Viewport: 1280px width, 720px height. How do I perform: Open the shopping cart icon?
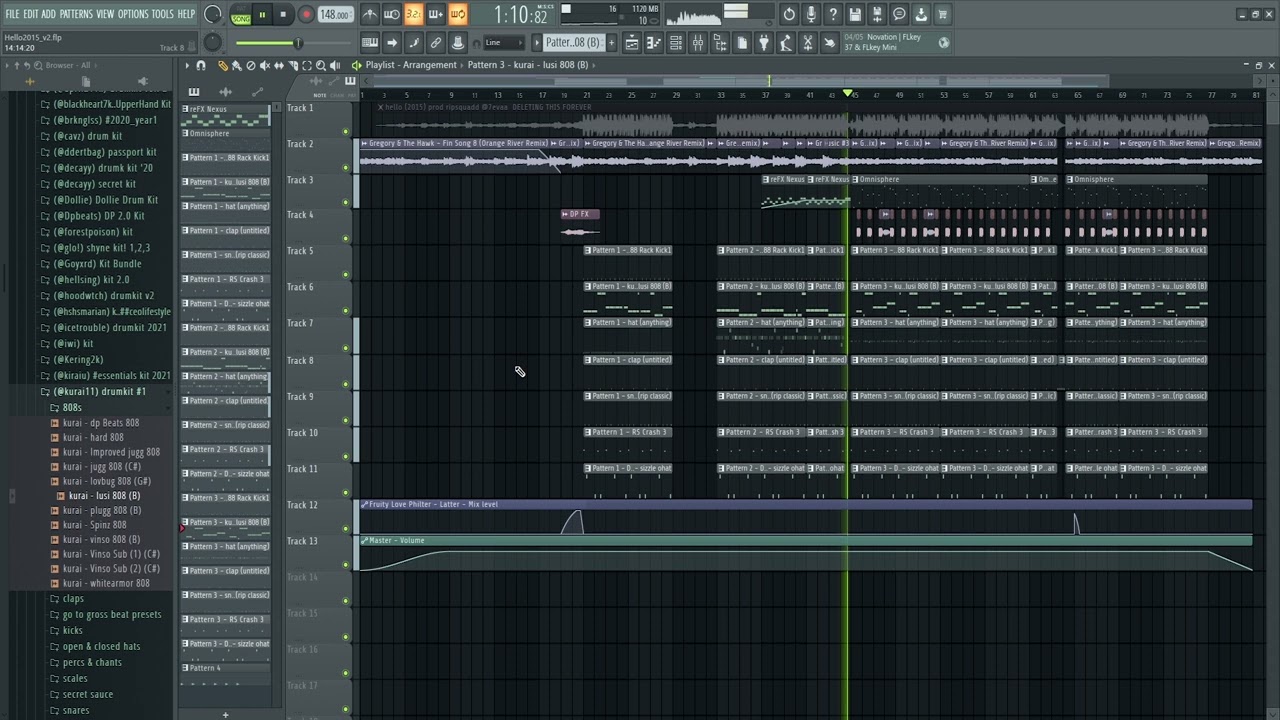click(943, 14)
